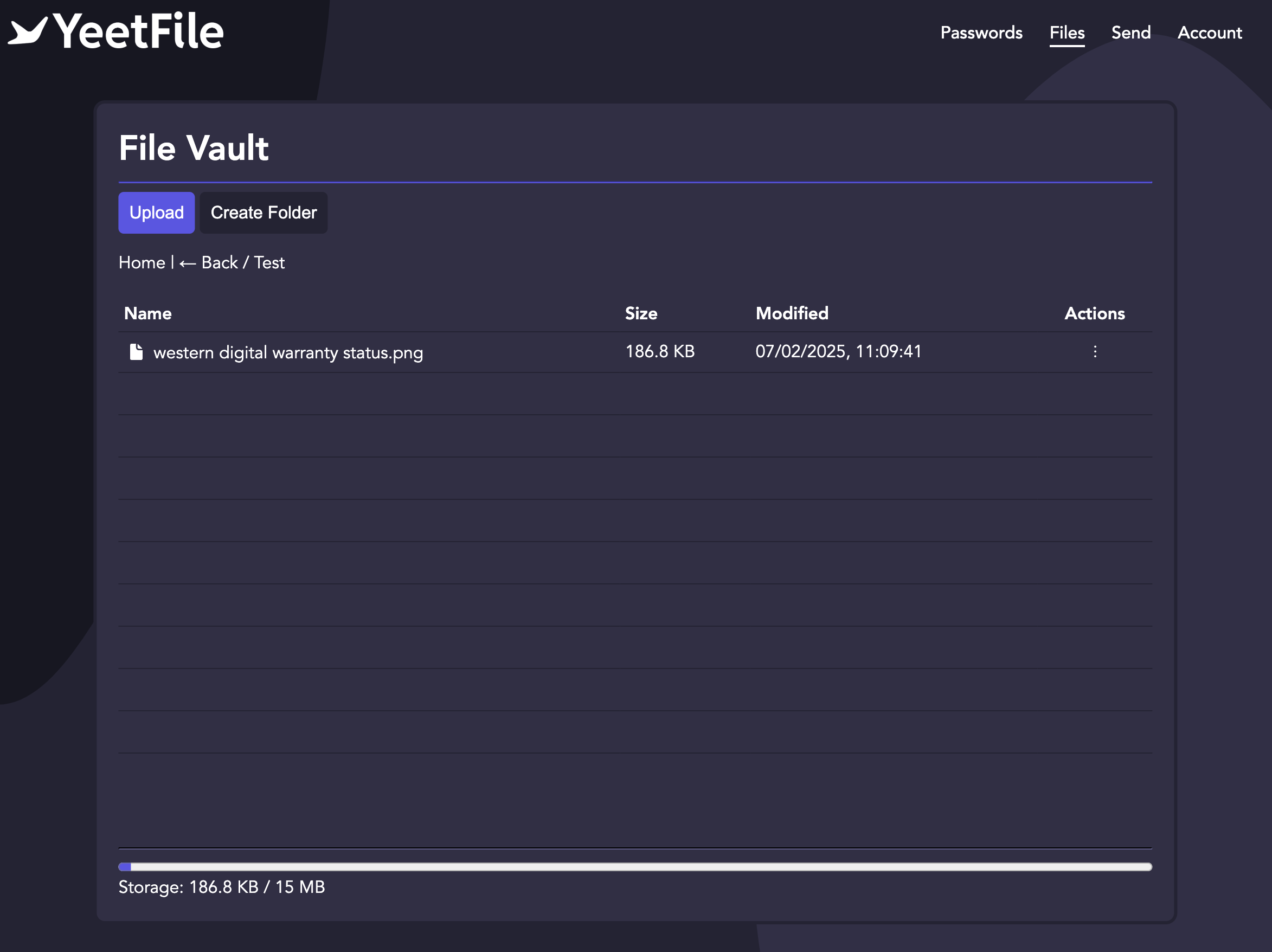Click the YeetFile wordmark text
1272x952 pixels.
[x=139, y=31]
